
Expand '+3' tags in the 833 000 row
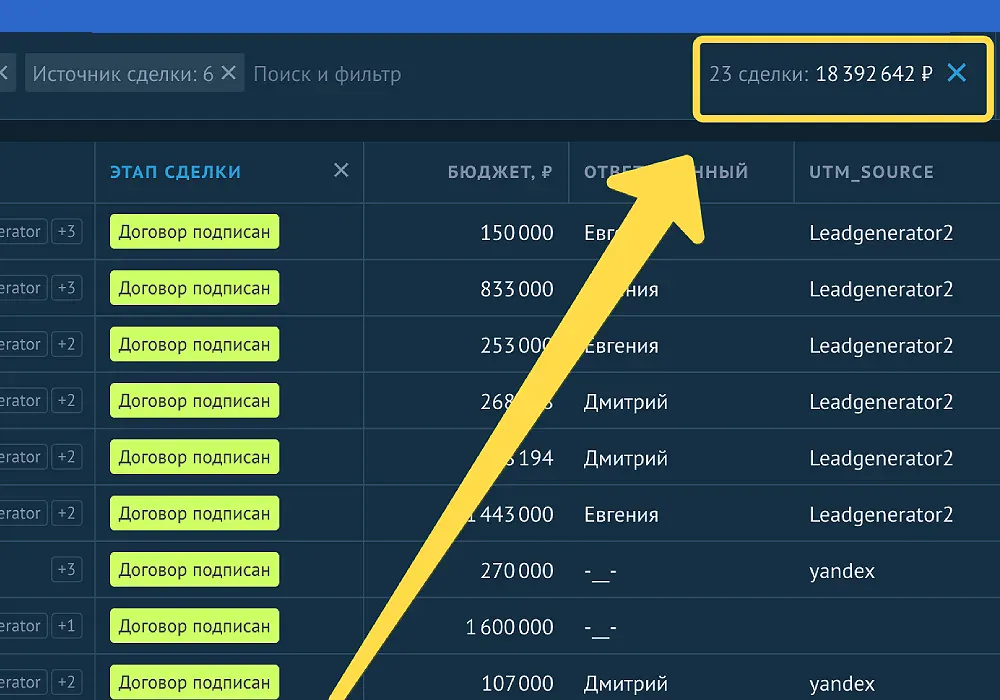point(66,288)
